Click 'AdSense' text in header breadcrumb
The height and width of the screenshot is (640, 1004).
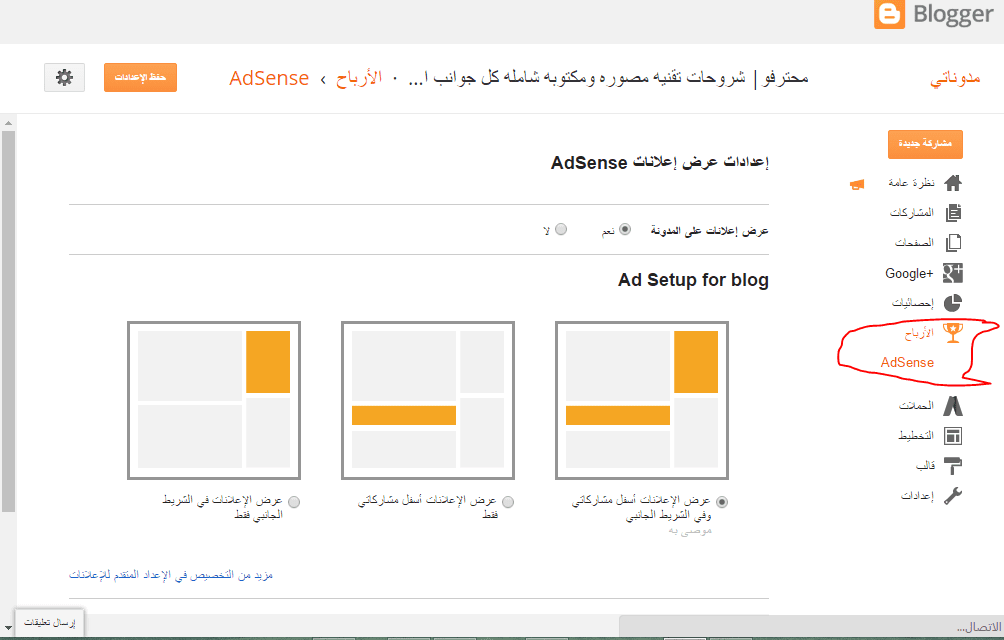click(269, 78)
